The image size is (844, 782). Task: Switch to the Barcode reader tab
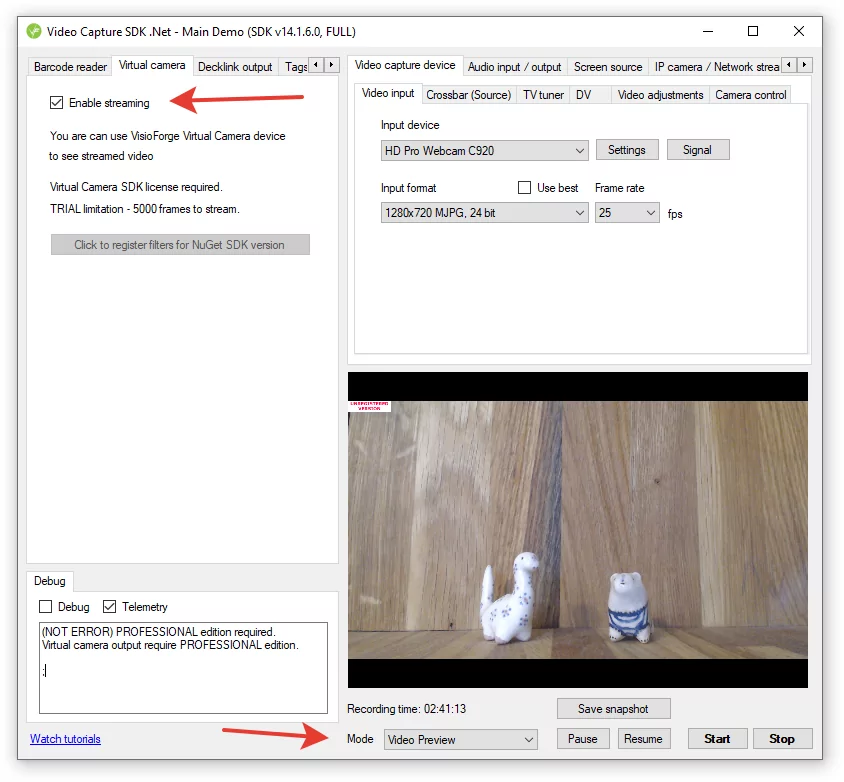click(x=68, y=66)
